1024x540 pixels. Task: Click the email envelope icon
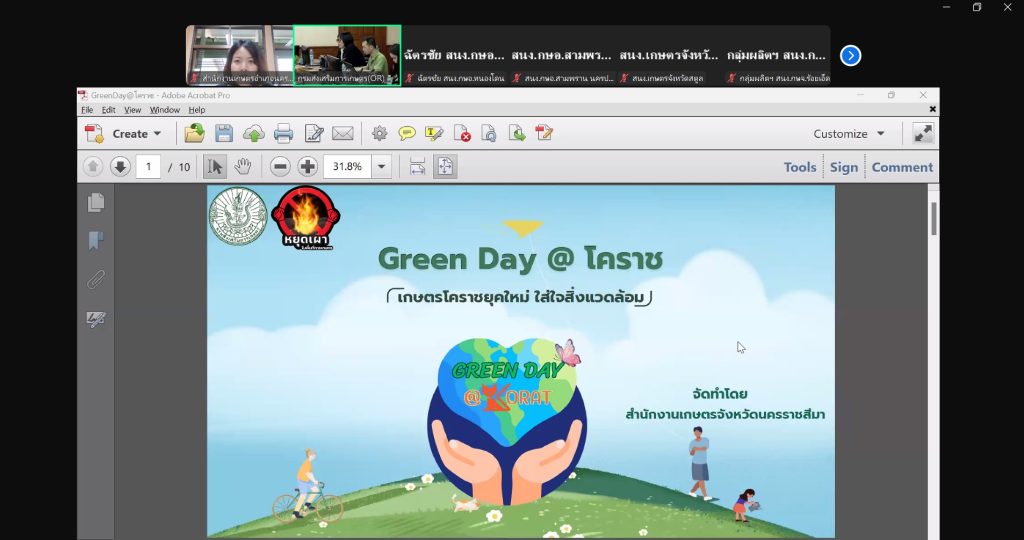tap(343, 133)
